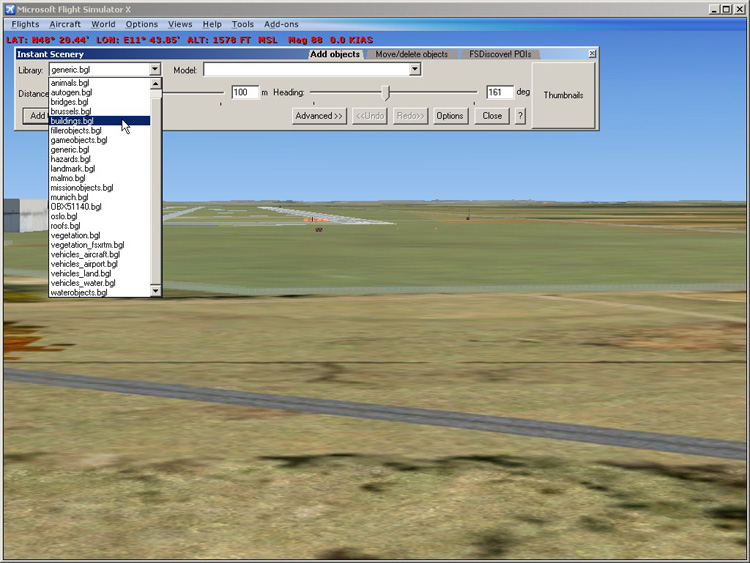Select roofs.bgl from the list

[x=99, y=226]
